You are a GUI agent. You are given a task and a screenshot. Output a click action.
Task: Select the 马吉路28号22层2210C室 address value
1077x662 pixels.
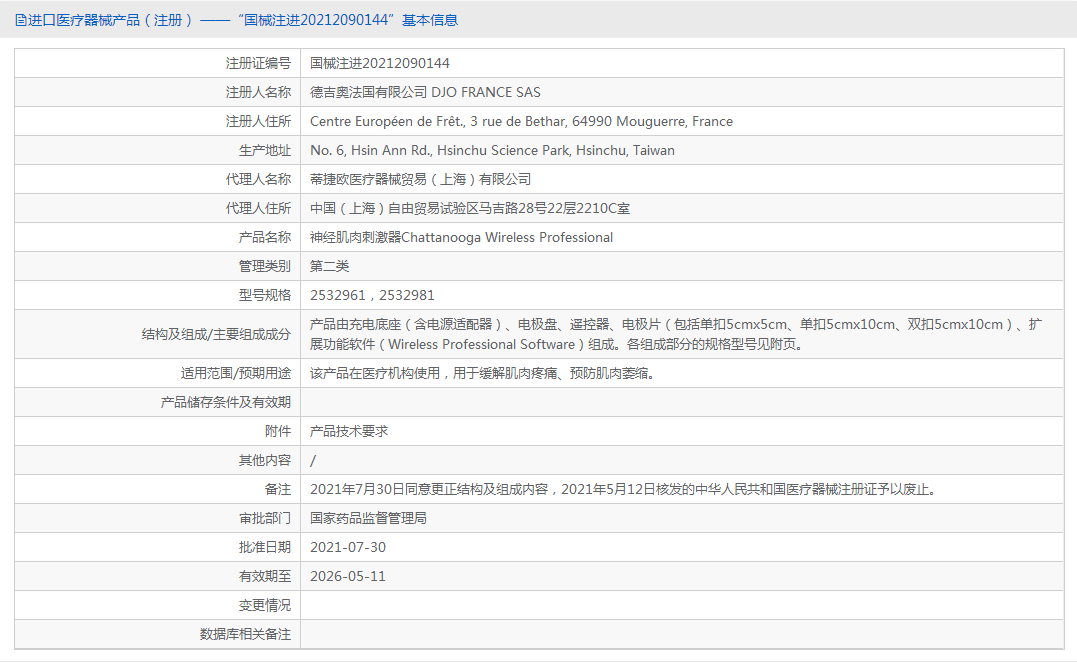click(470, 208)
